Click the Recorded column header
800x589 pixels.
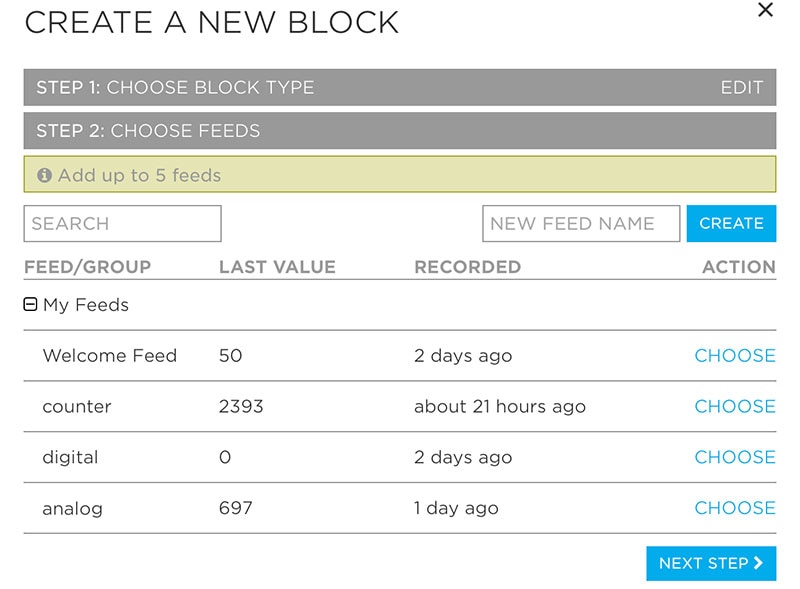[x=467, y=267]
